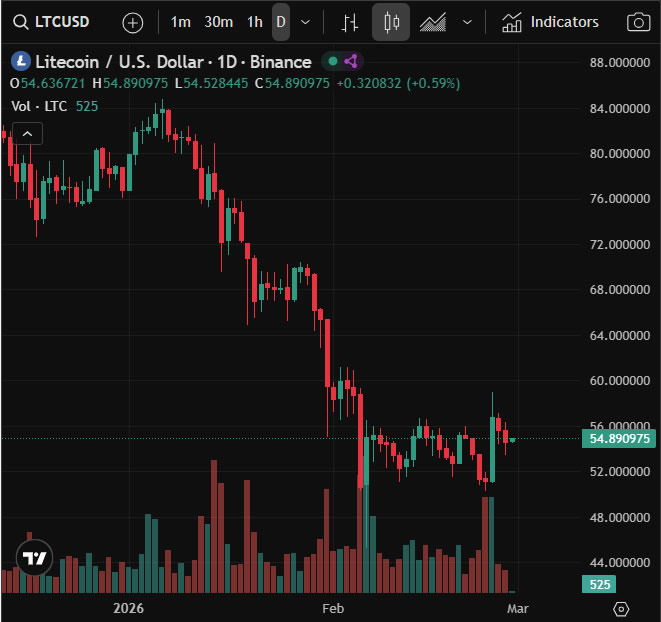Expand the timeframe interval dropdown
661x622 pixels.
click(x=305, y=22)
